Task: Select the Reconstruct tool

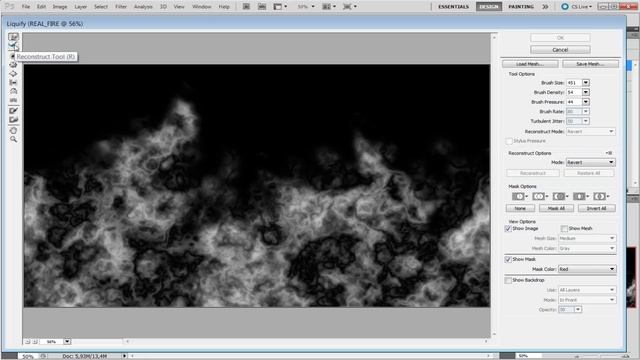Action: (x=13, y=46)
